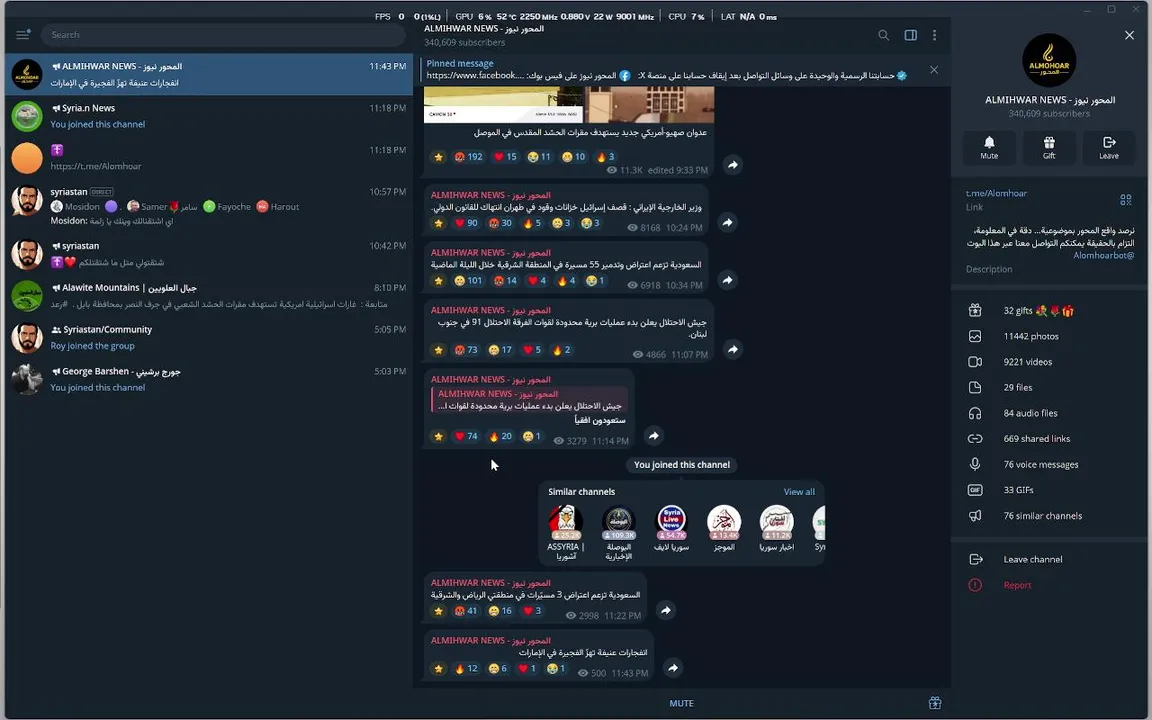1152x720 pixels.
Task: Open the hamburger main menu
Action: coord(23,35)
